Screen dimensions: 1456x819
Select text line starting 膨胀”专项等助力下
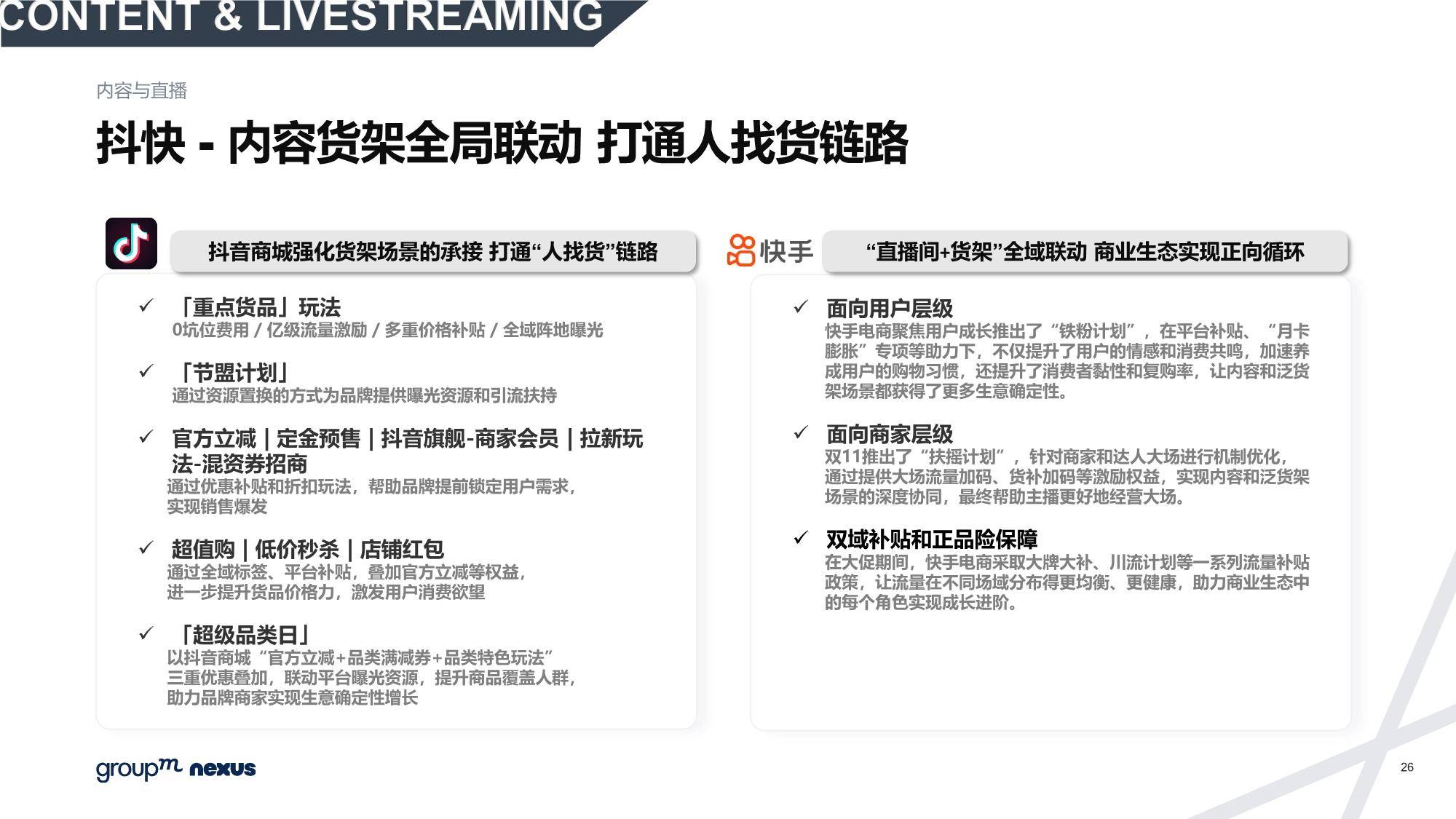(1067, 352)
